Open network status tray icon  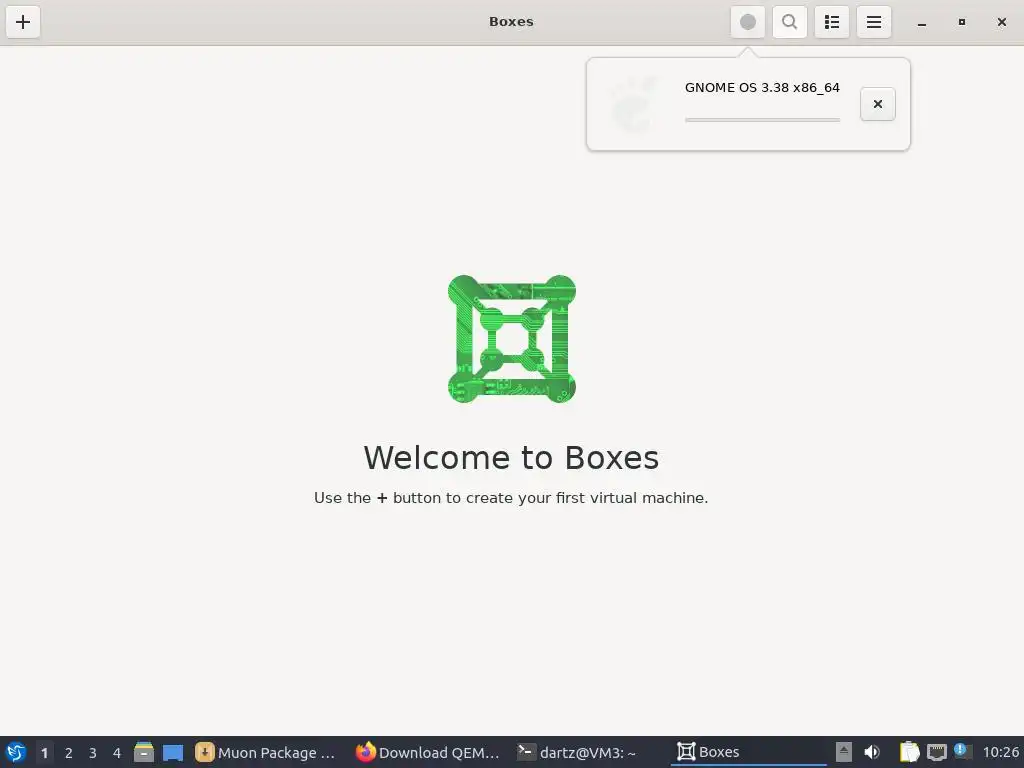[937, 752]
